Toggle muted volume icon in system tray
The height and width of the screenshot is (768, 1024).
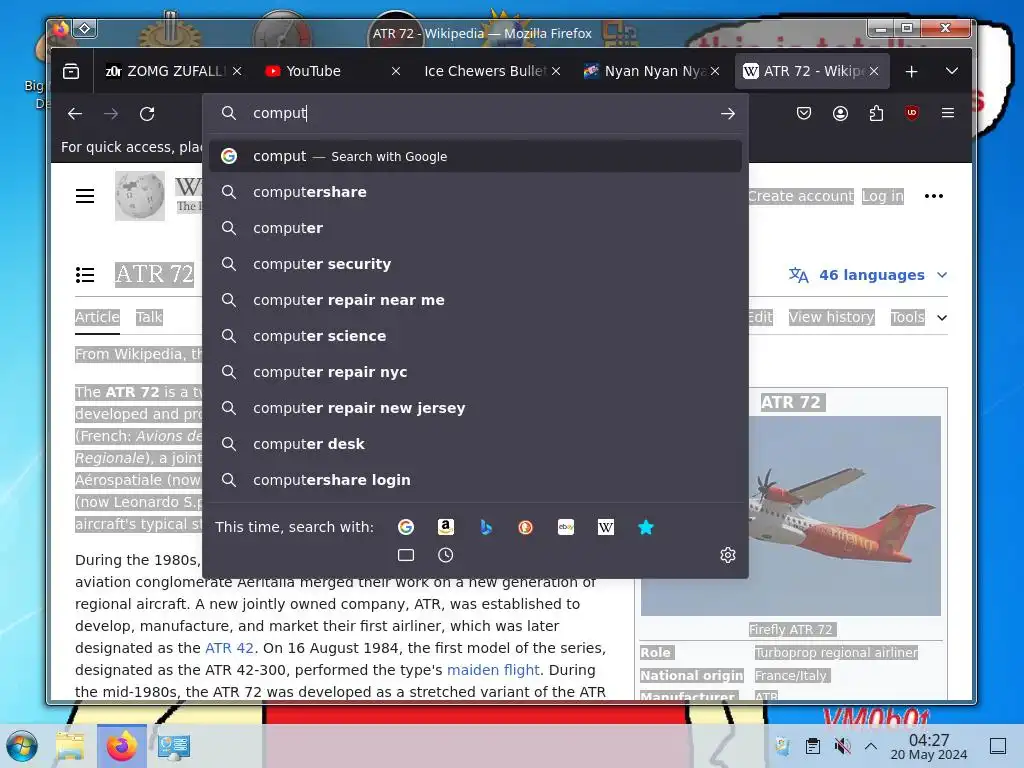(842, 746)
